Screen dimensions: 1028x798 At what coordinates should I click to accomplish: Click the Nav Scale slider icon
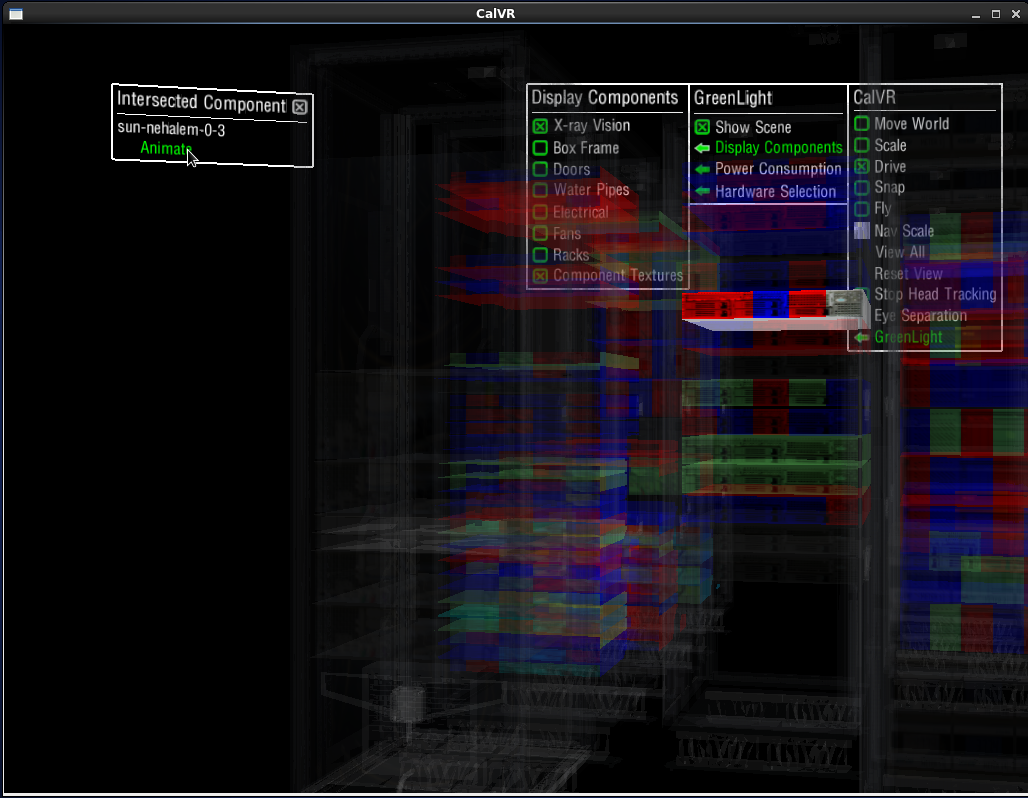(861, 231)
